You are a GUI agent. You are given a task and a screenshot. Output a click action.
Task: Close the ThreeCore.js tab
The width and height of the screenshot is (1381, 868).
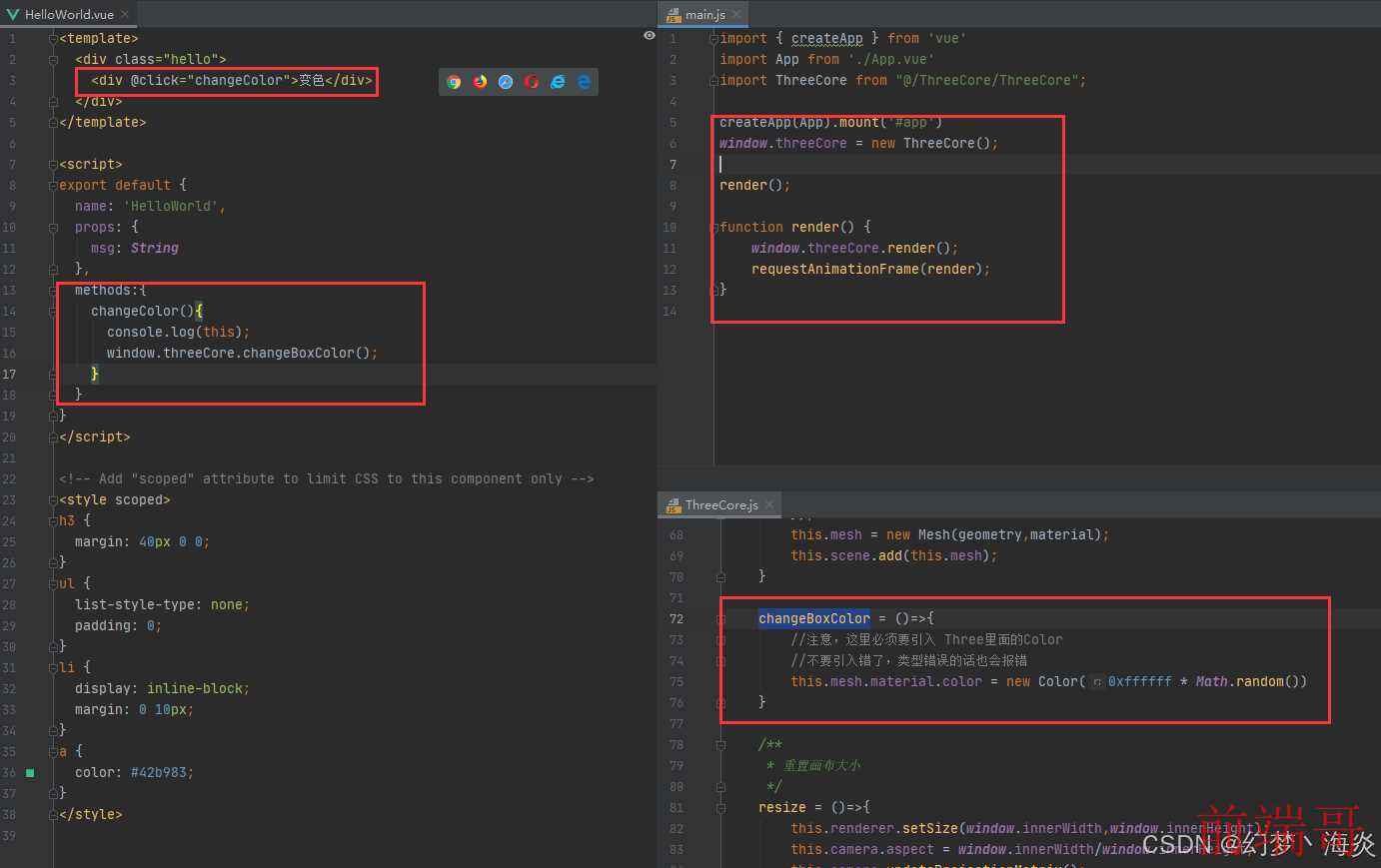click(x=769, y=505)
